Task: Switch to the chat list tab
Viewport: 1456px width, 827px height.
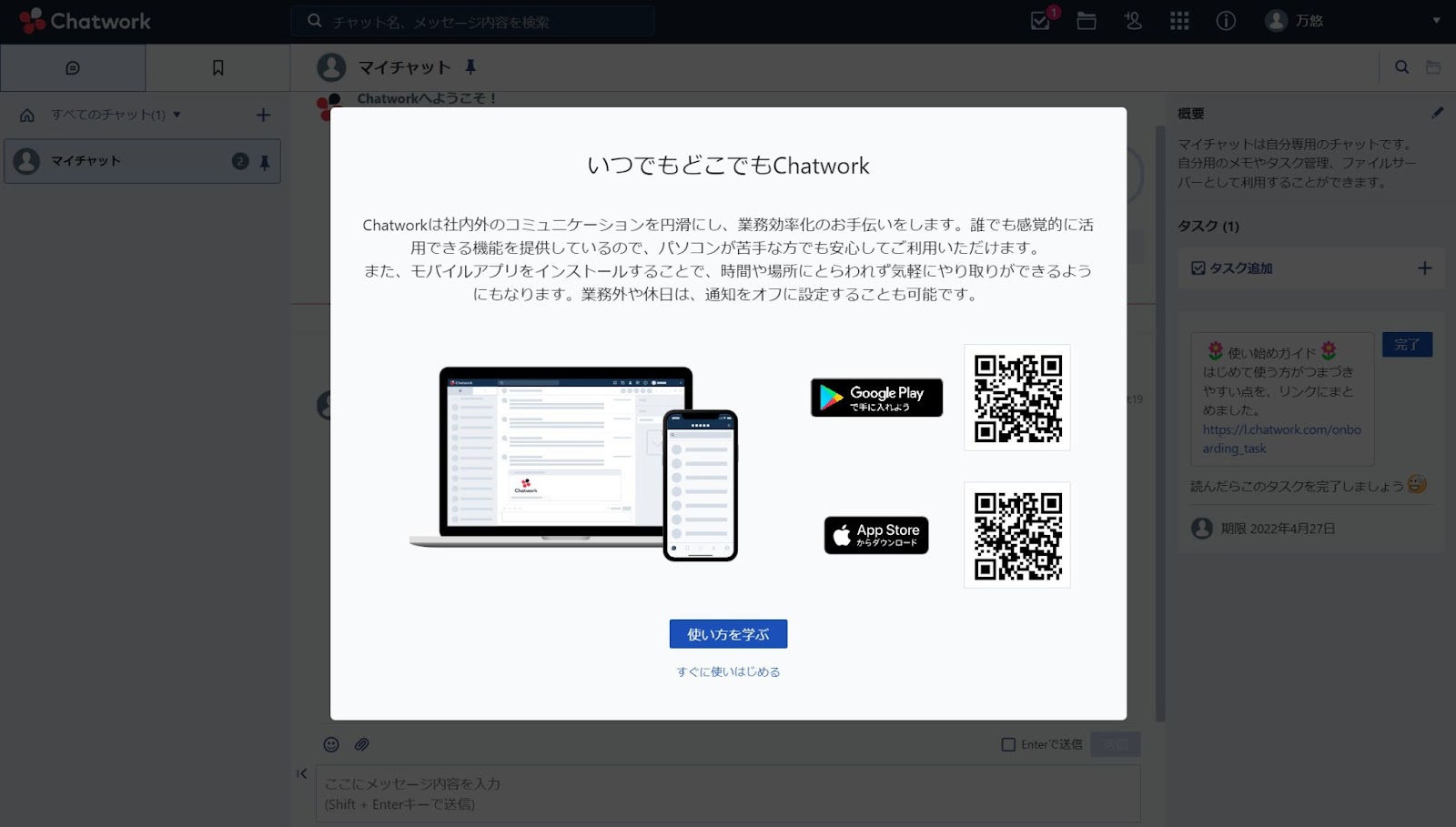Action: click(x=73, y=67)
